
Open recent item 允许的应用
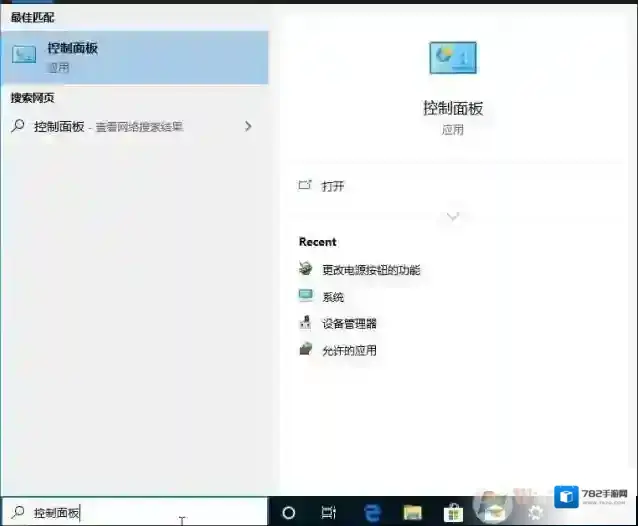point(349,351)
